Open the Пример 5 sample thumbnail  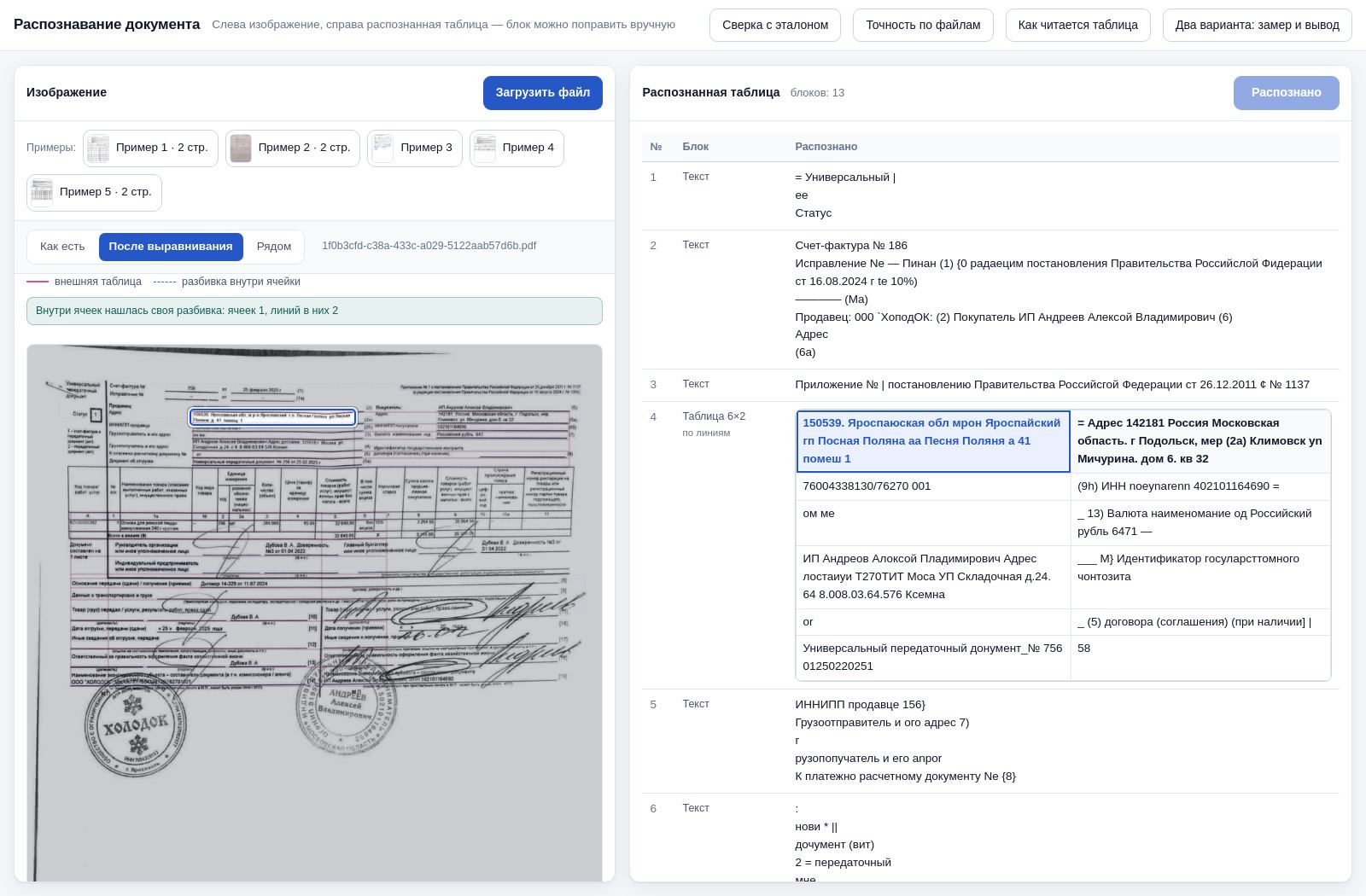(x=42, y=192)
